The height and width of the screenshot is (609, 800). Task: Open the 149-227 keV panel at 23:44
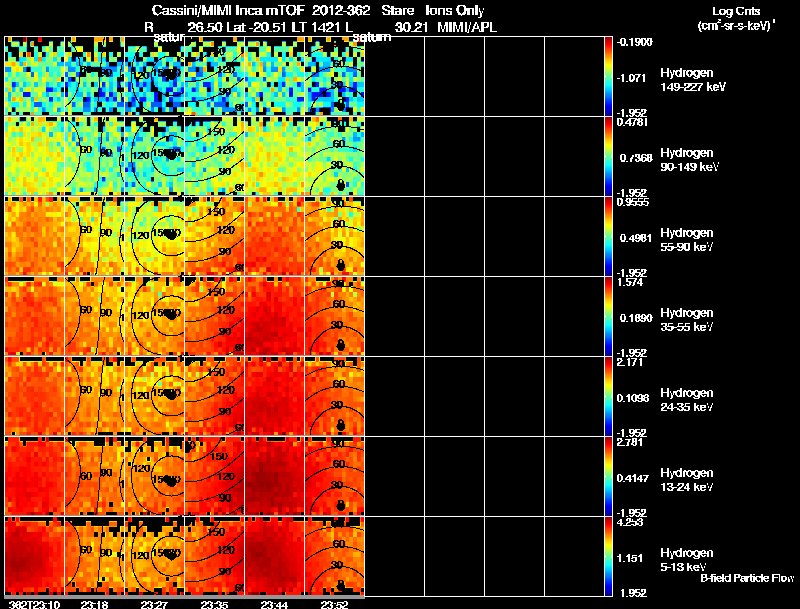pos(274,76)
